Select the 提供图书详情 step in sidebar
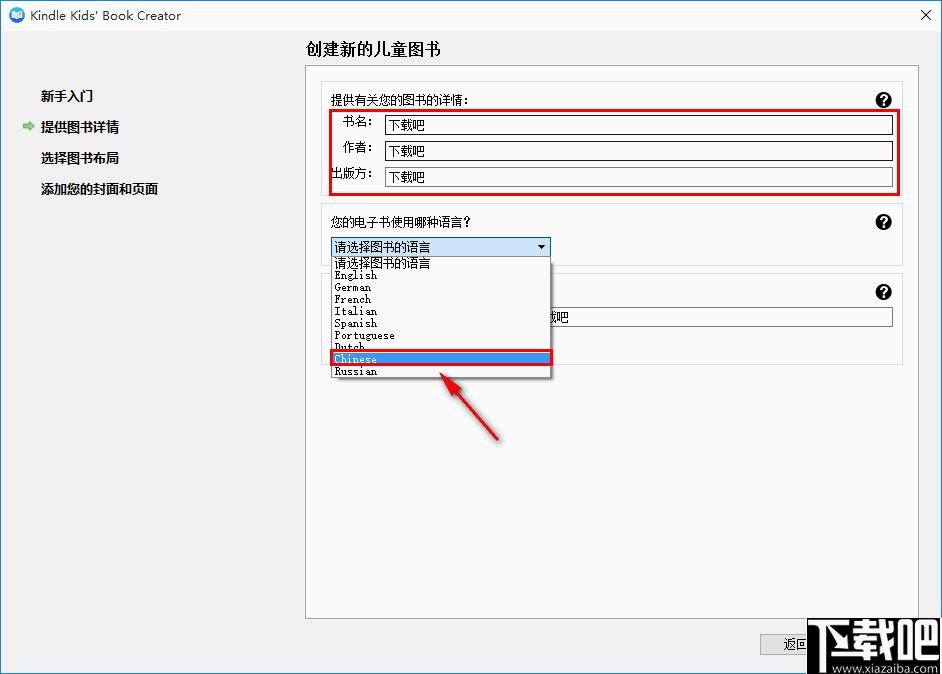Screen dimensions: 942x674 [80, 127]
